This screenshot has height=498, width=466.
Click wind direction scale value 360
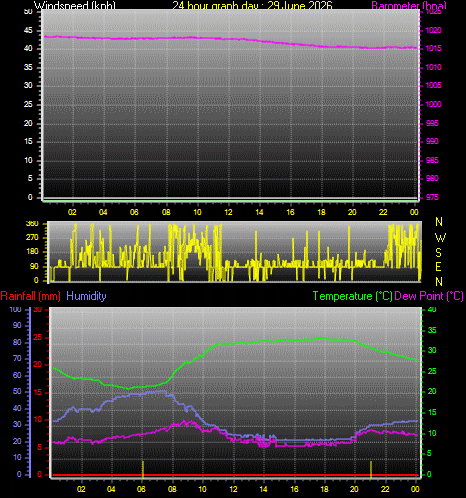(32, 224)
